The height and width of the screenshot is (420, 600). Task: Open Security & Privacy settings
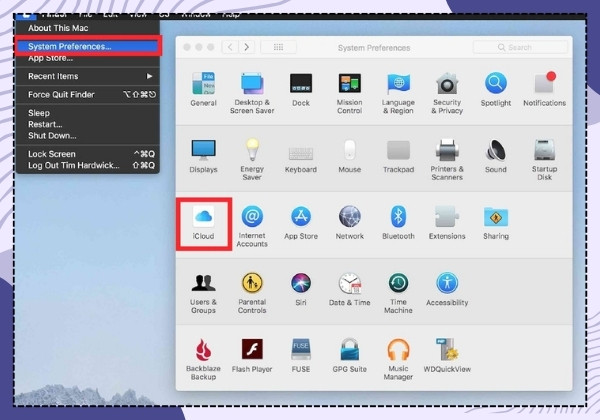coord(447,93)
